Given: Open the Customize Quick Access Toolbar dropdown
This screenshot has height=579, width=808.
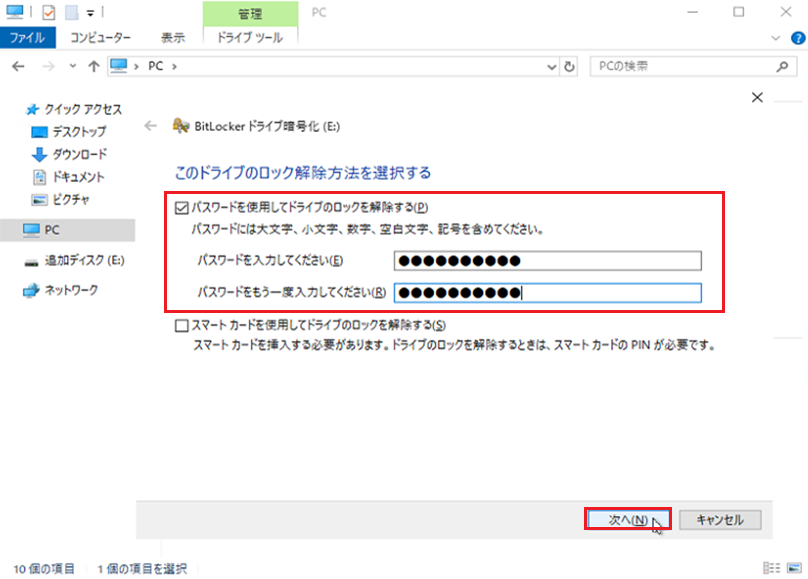Looking at the screenshot, I should click(x=90, y=13).
